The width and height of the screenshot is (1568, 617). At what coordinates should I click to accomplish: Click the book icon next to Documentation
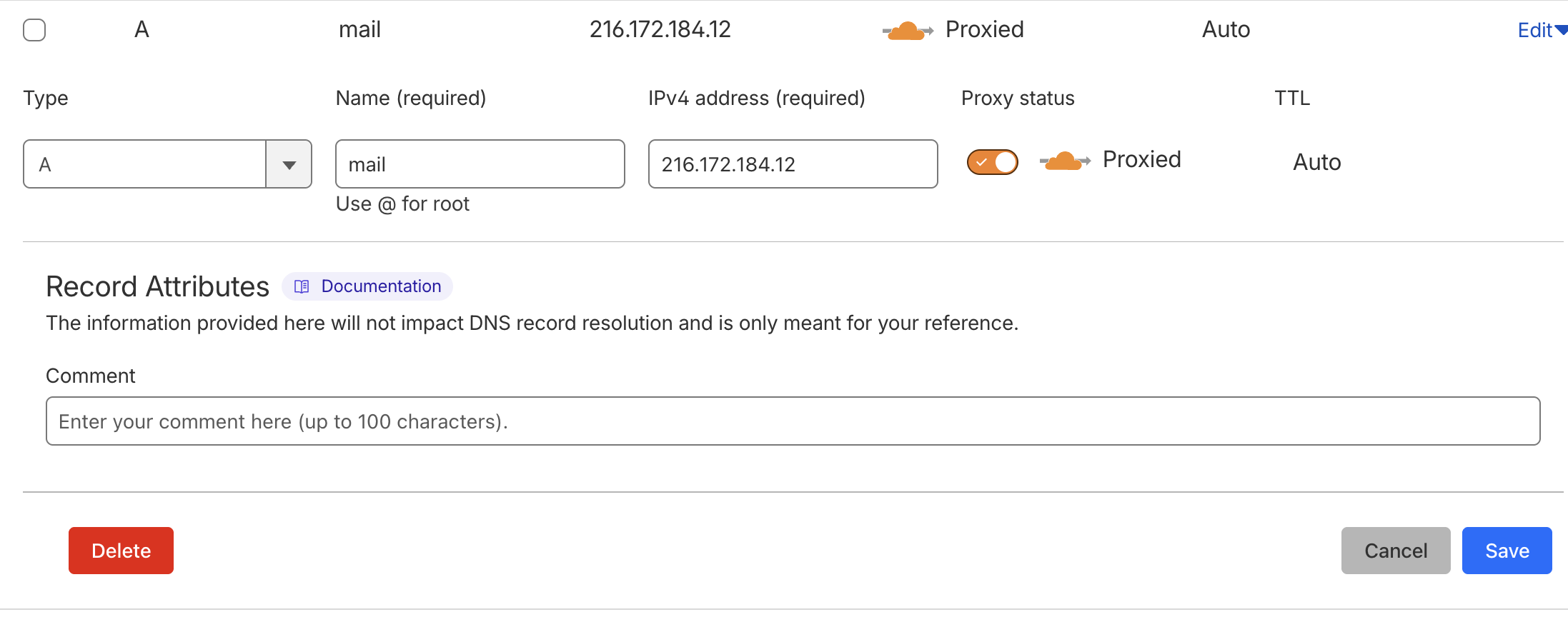pyautogui.click(x=302, y=286)
